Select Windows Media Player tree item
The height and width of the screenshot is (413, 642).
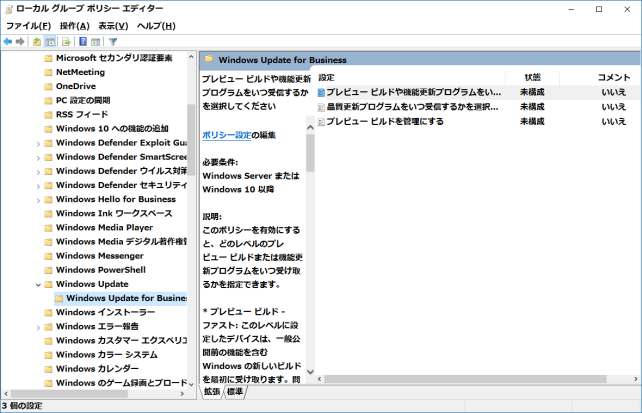tap(104, 228)
